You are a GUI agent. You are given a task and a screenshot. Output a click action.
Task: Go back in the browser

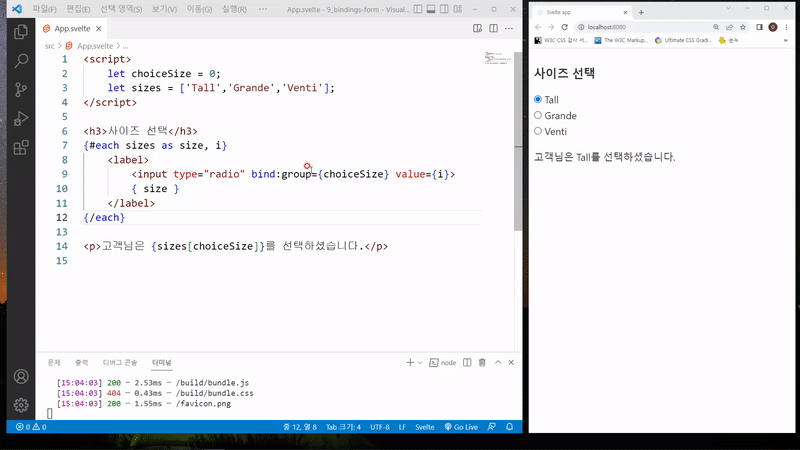(538, 27)
